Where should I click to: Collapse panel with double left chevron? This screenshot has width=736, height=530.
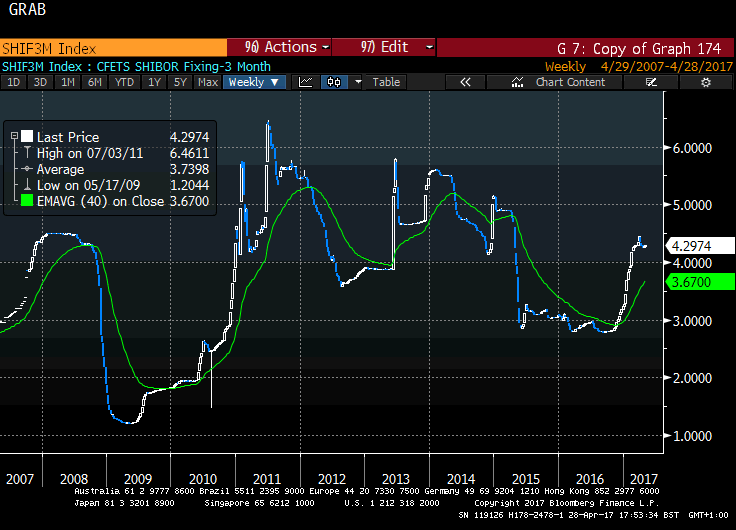[x=464, y=82]
